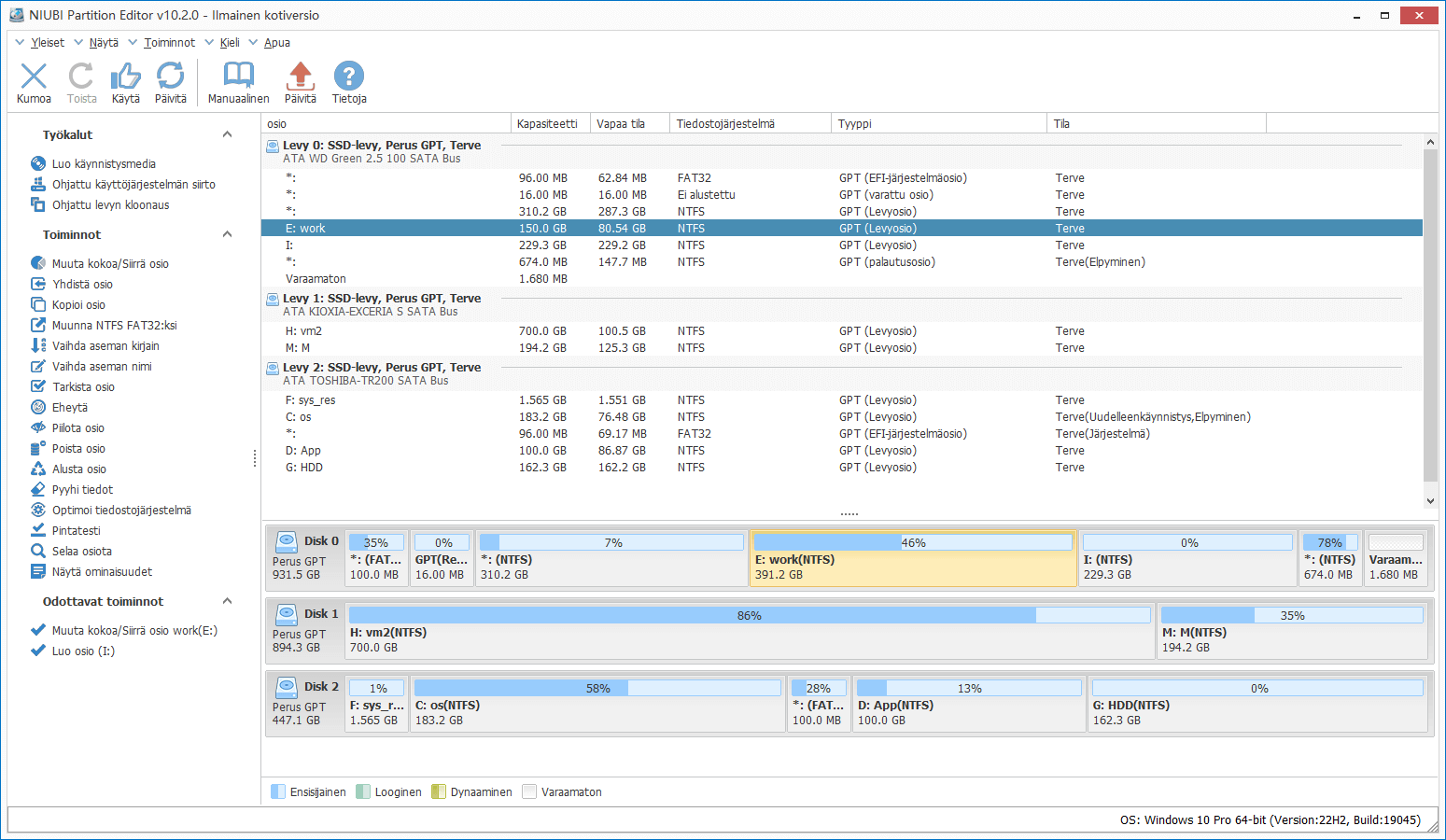Collapse the Toiminnot section
The width and height of the screenshot is (1446, 840).
point(227,235)
